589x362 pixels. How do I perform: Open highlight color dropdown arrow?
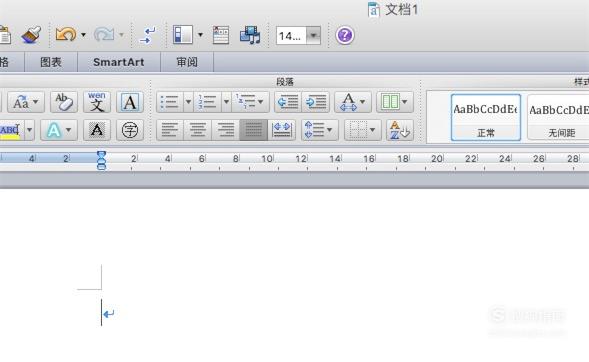tap(29, 130)
